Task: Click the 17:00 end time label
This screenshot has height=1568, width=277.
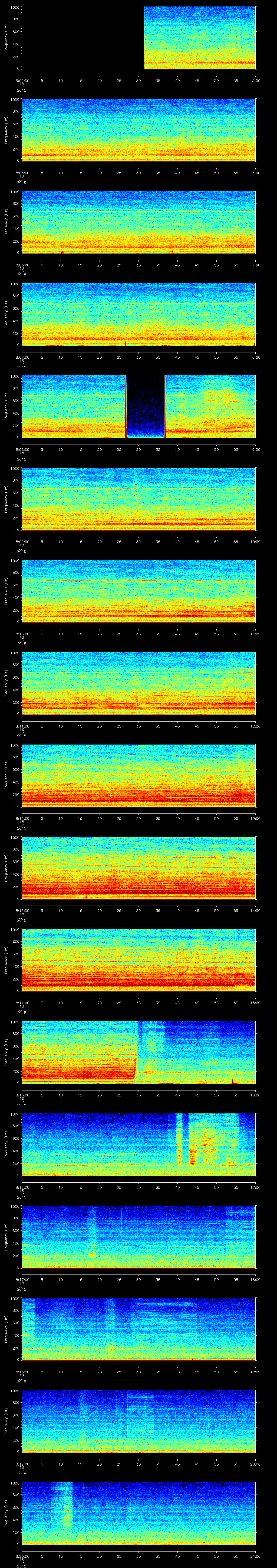Action: tap(255, 1187)
